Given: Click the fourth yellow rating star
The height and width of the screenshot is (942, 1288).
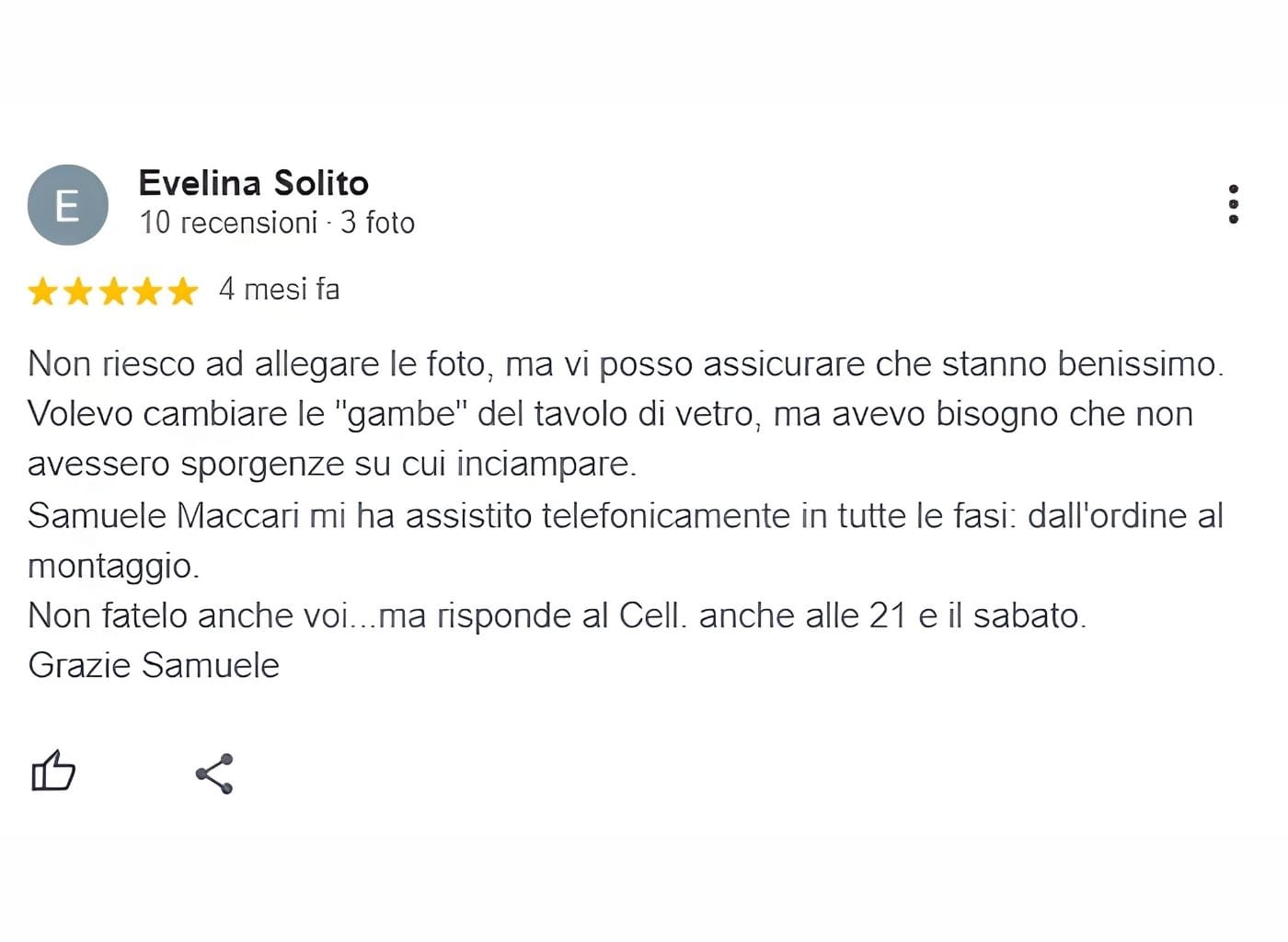Looking at the screenshot, I should (148, 292).
